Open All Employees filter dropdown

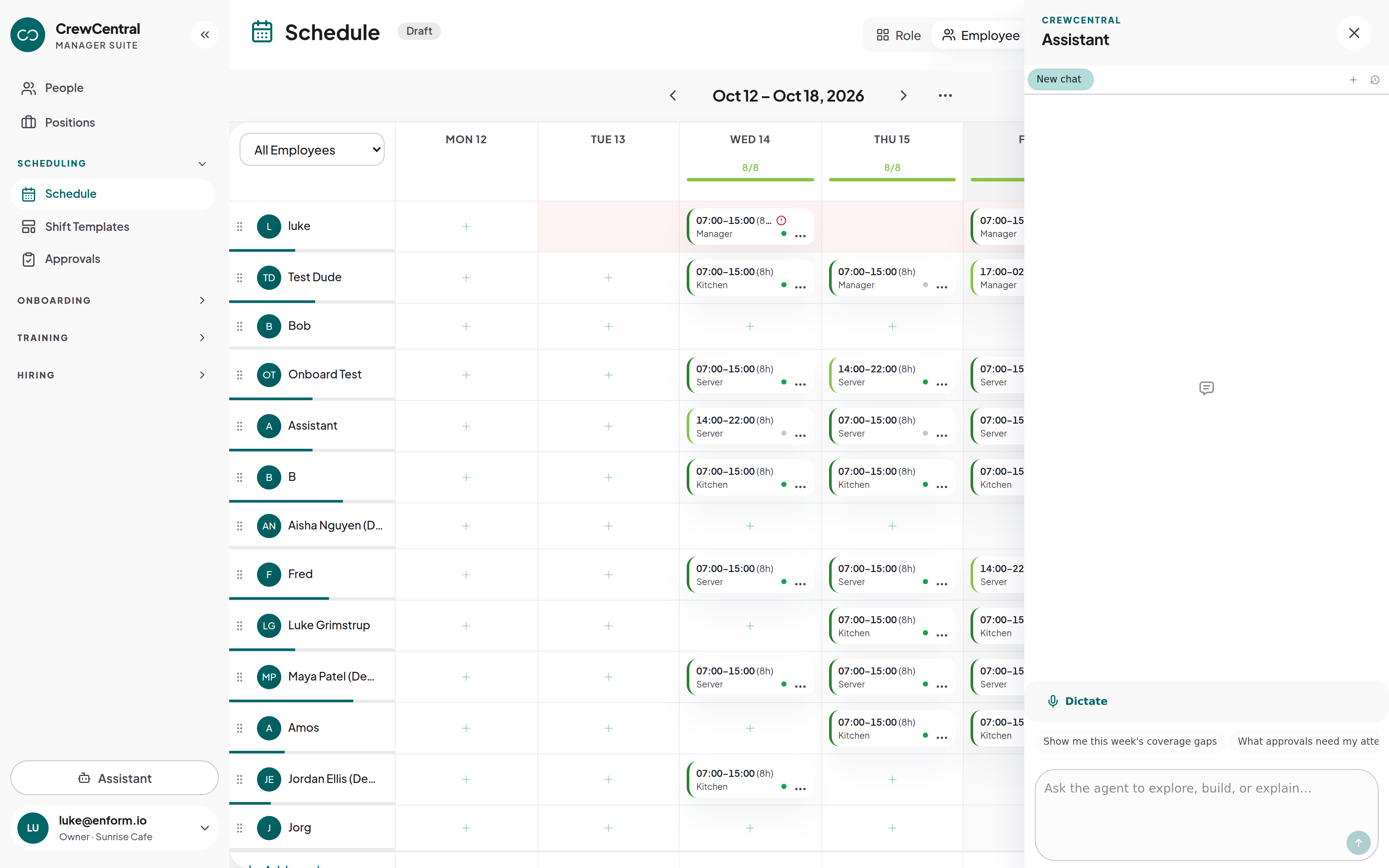click(x=312, y=150)
